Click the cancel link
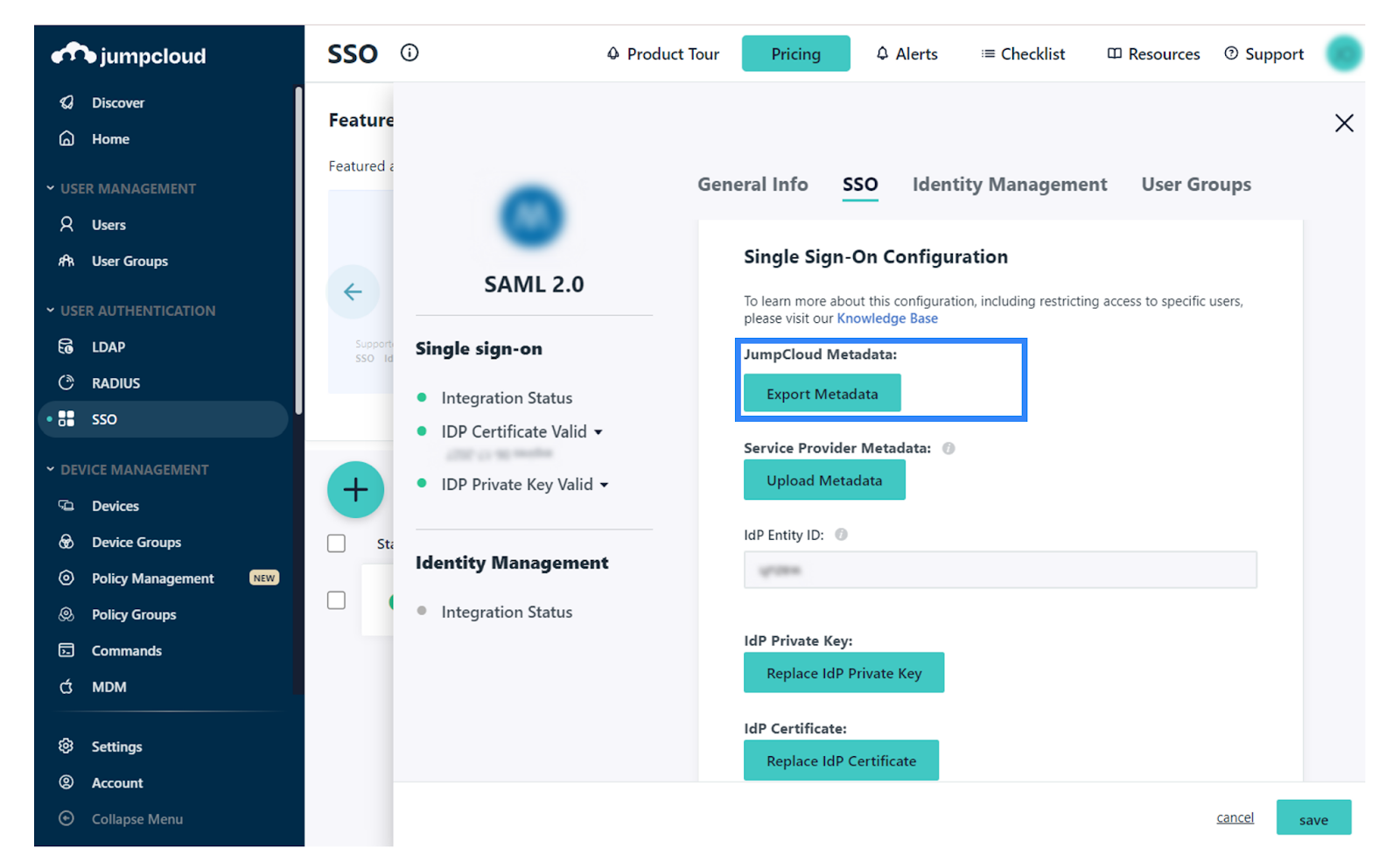This screenshot has width=1400, height=862. pyautogui.click(x=1235, y=817)
